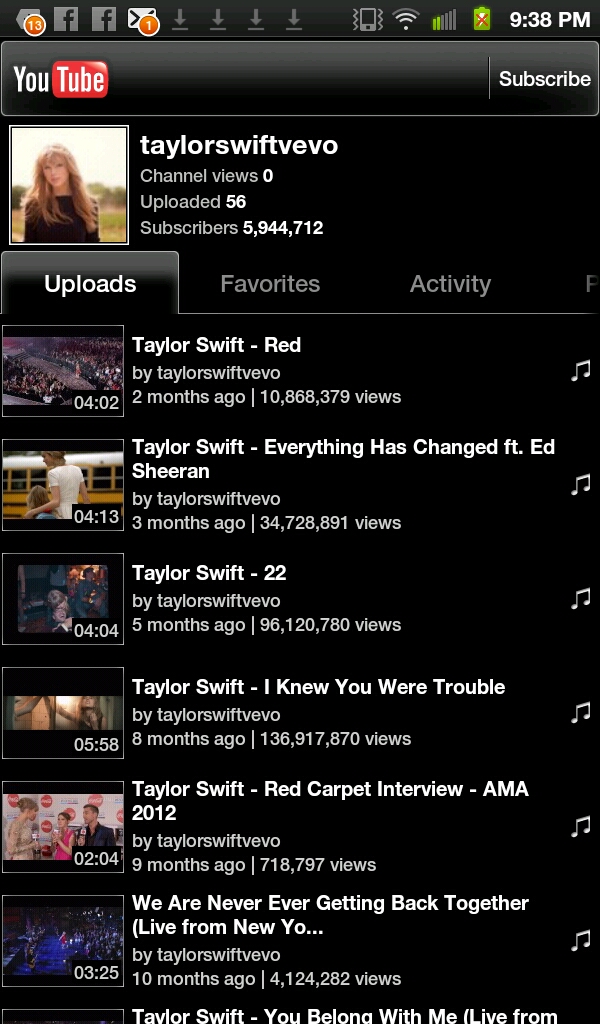Tap first download notification arrow
Viewport: 600px width, 1024px height.
tap(180, 20)
